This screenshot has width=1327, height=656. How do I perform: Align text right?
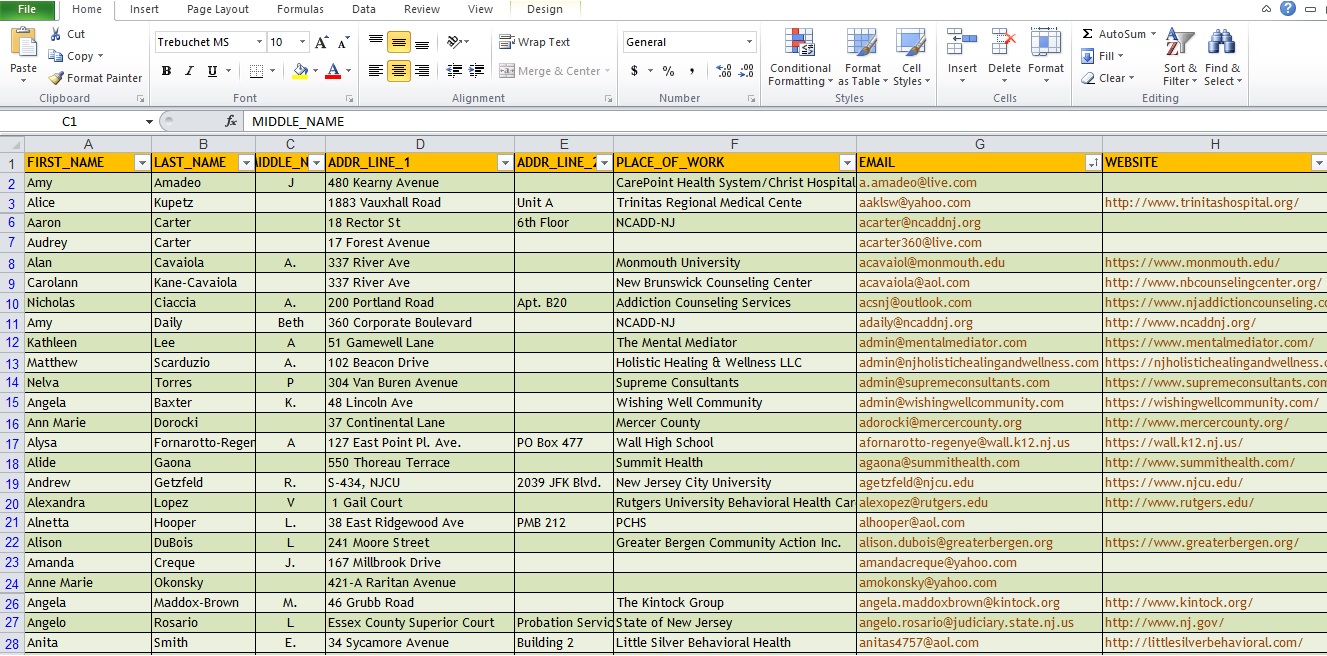[422, 71]
